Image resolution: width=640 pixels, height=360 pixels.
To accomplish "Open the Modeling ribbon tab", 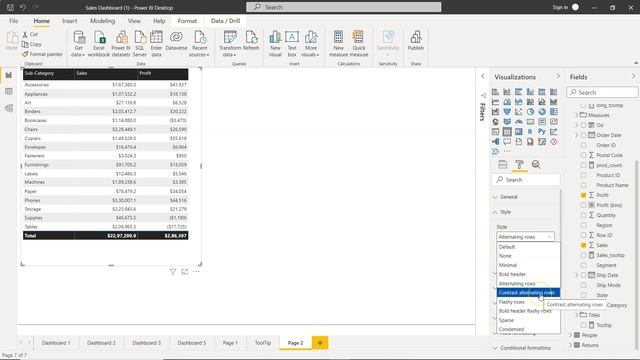I will click(102, 21).
